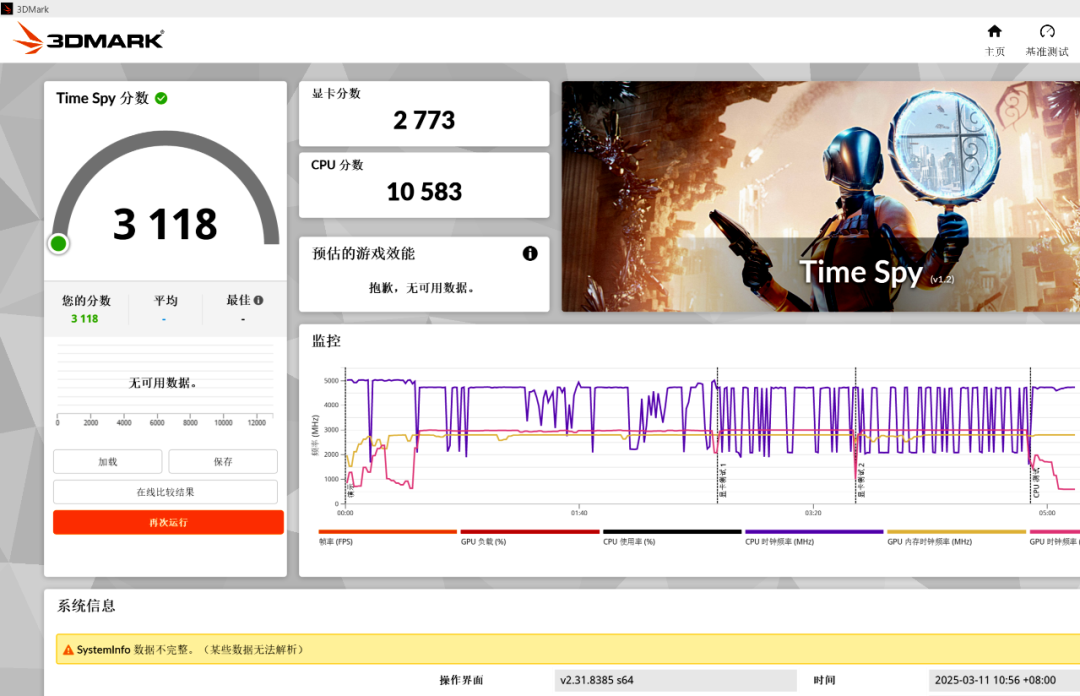Click 抱歉，无可用数据 message text
The width and height of the screenshot is (1080, 696).
(x=422, y=288)
